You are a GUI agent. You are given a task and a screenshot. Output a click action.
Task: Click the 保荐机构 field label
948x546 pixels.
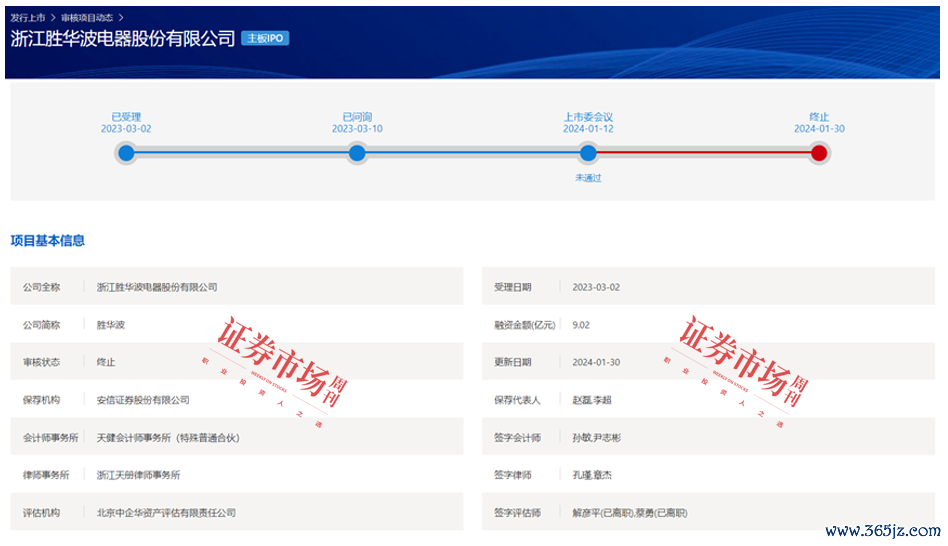click(x=42, y=400)
